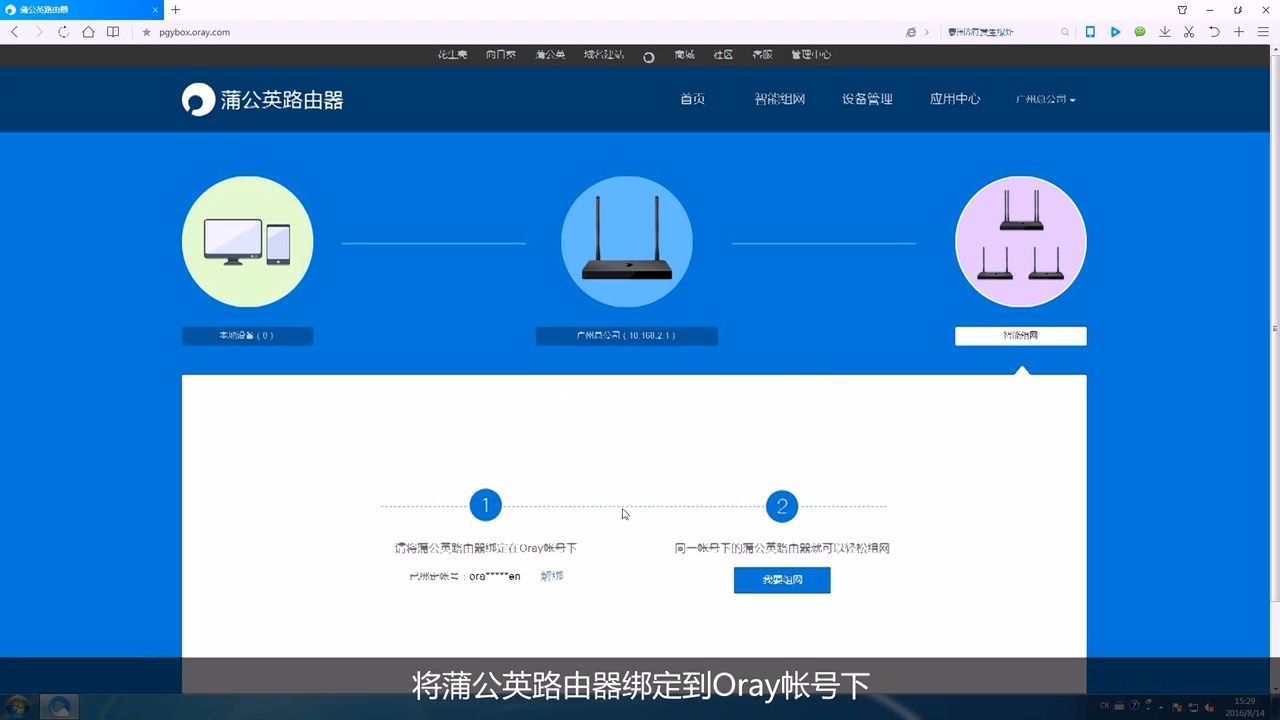Open the 设备管理 navigation item

[x=867, y=99]
